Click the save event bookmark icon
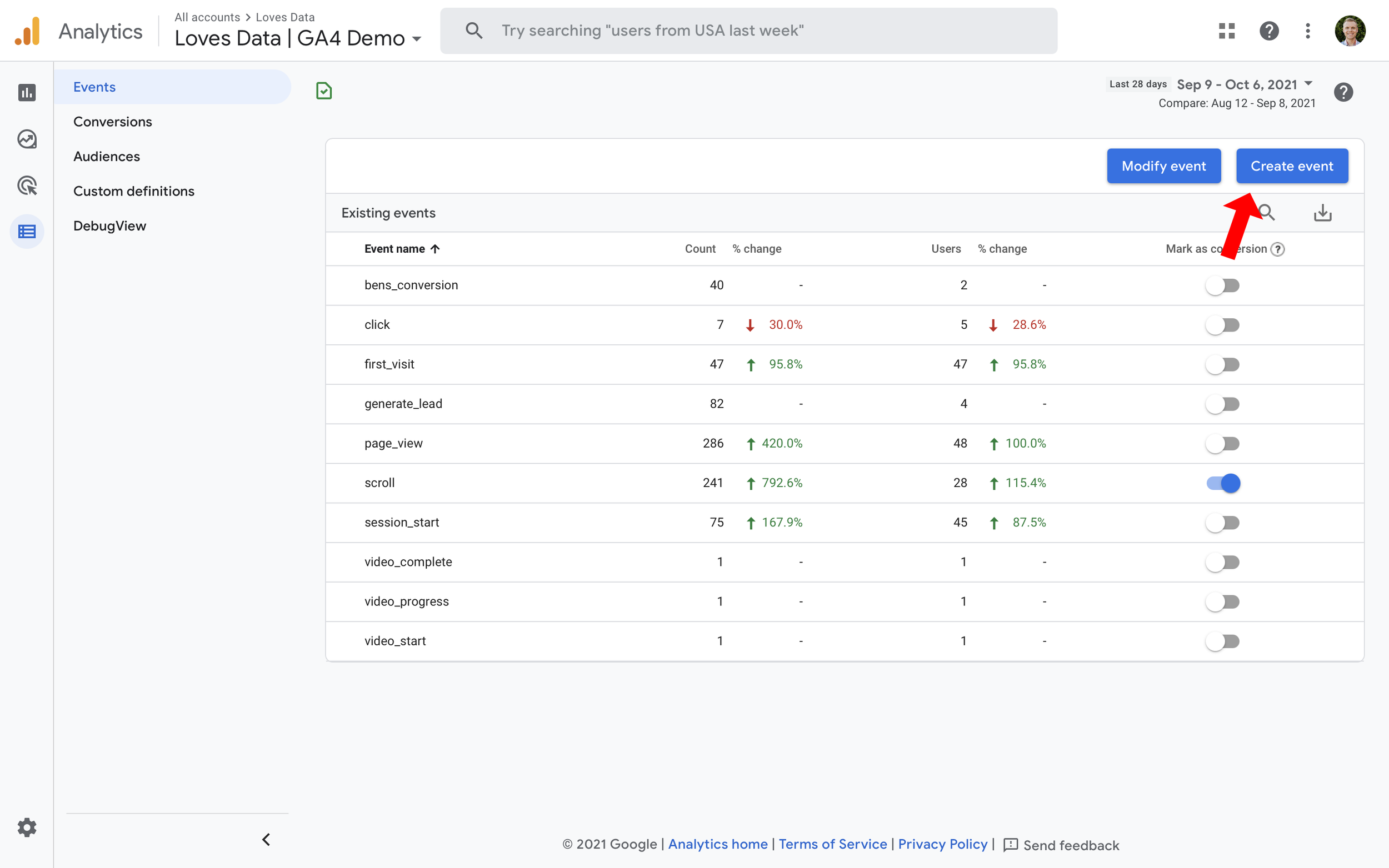The image size is (1389, 868). 324,91
